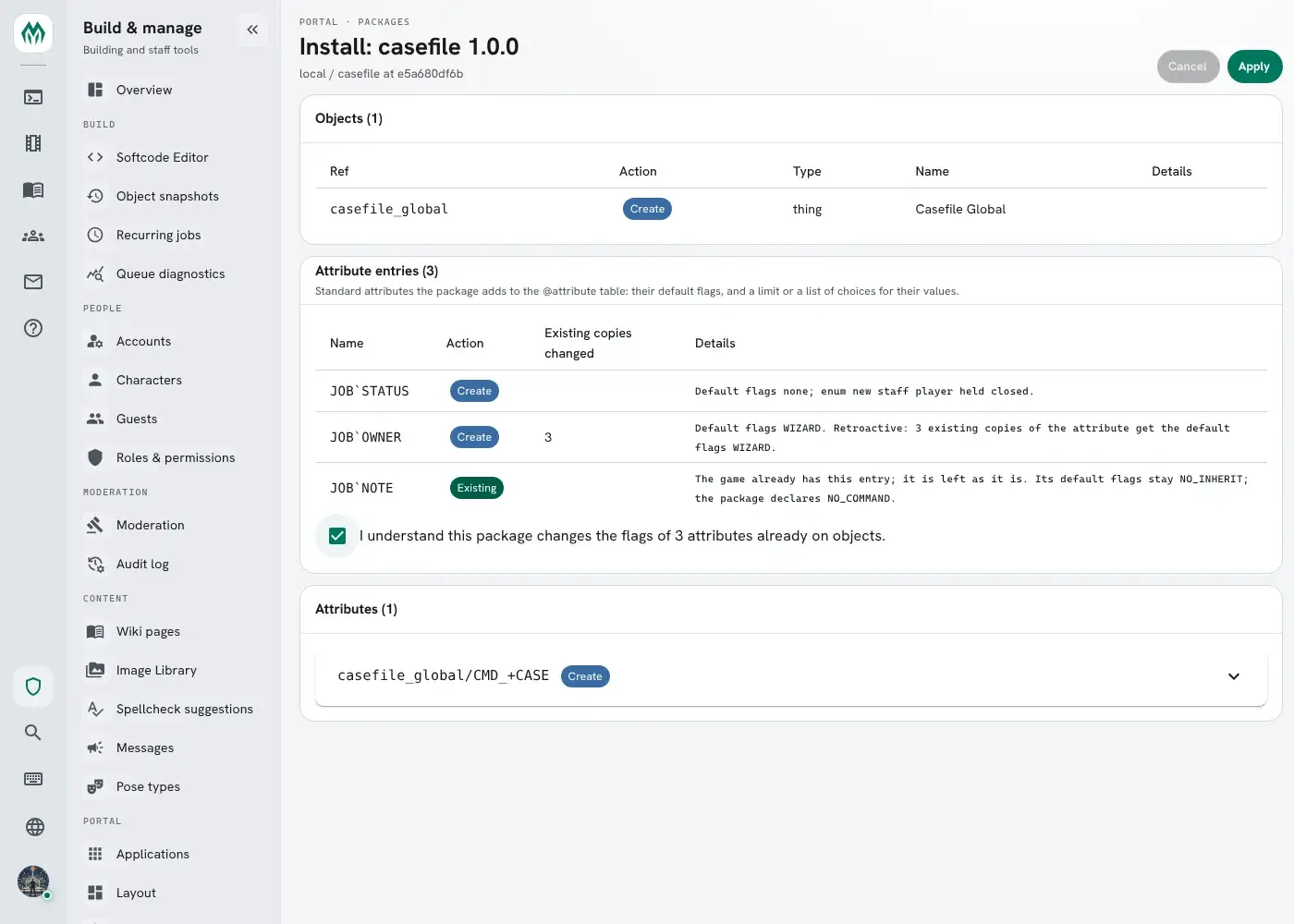Open Roles & permissions
This screenshot has width=1294, height=924.
[174, 457]
